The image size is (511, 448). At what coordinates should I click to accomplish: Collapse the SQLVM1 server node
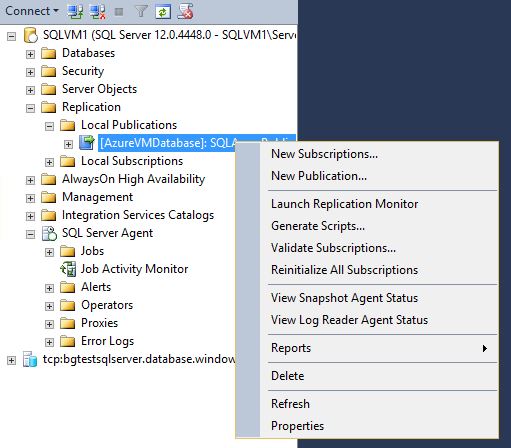tap(11, 36)
